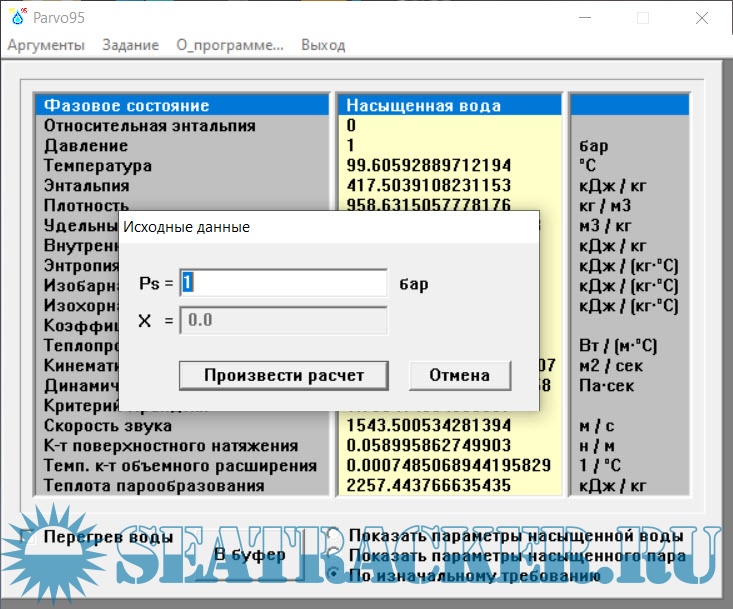Click the Выход menu item
The height and width of the screenshot is (609, 733).
(323, 45)
